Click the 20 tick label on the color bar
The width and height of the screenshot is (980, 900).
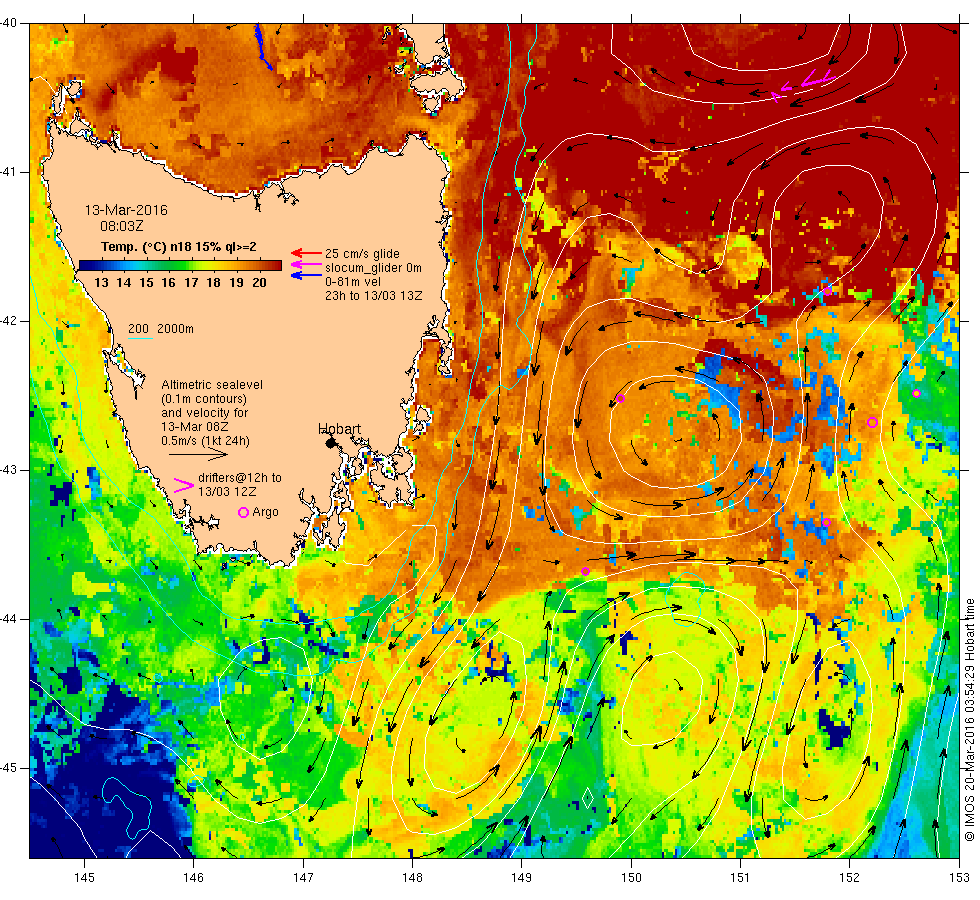[x=259, y=282]
